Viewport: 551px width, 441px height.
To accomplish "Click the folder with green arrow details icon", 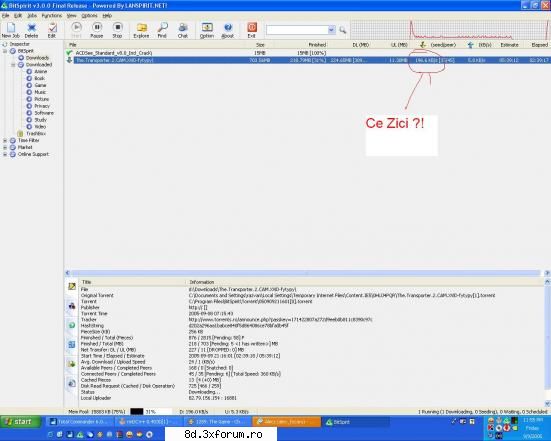I will pos(72,364).
